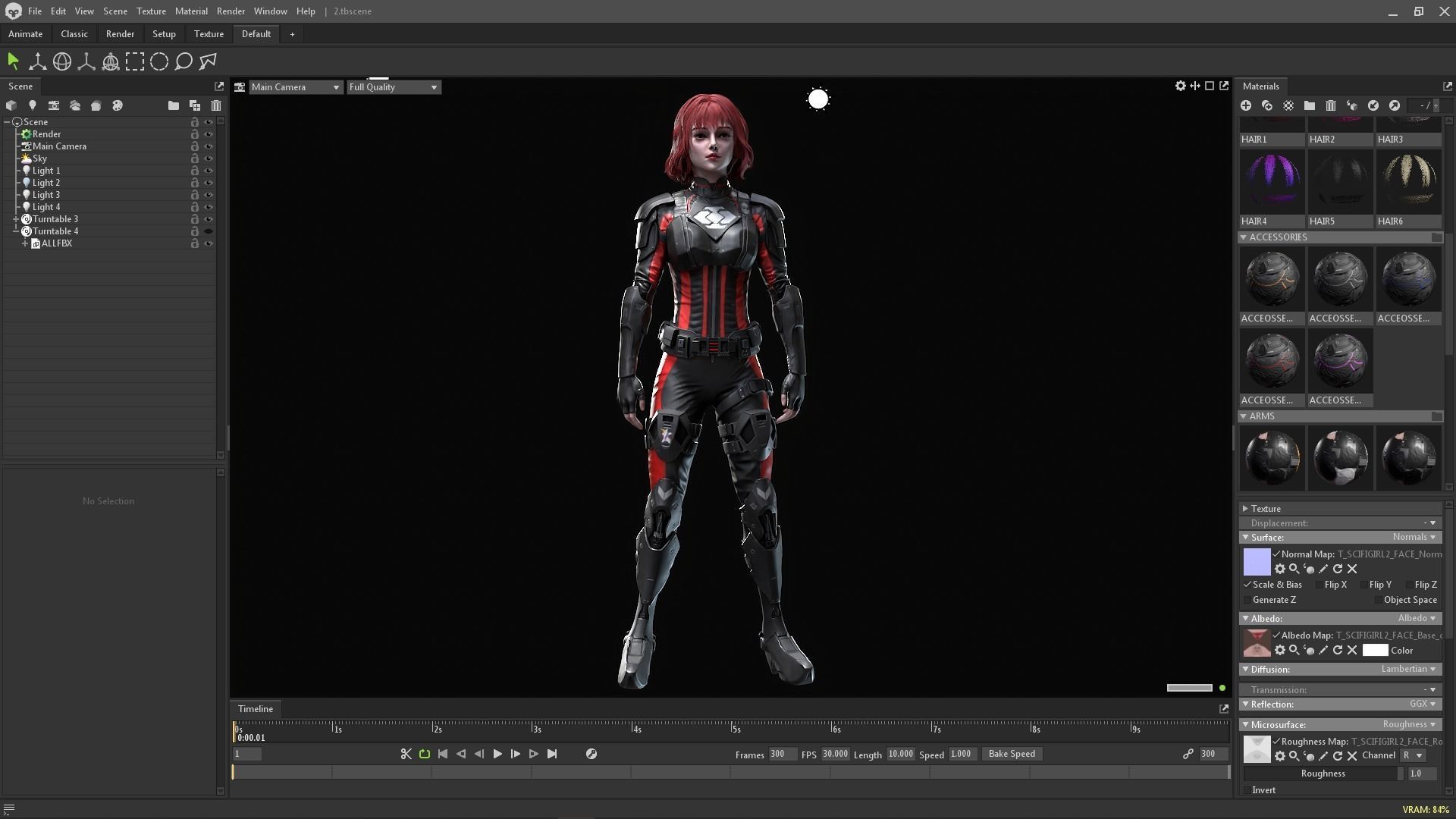Delete the selected scene object
Screen dimensions: 1456x819
coord(215,105)
